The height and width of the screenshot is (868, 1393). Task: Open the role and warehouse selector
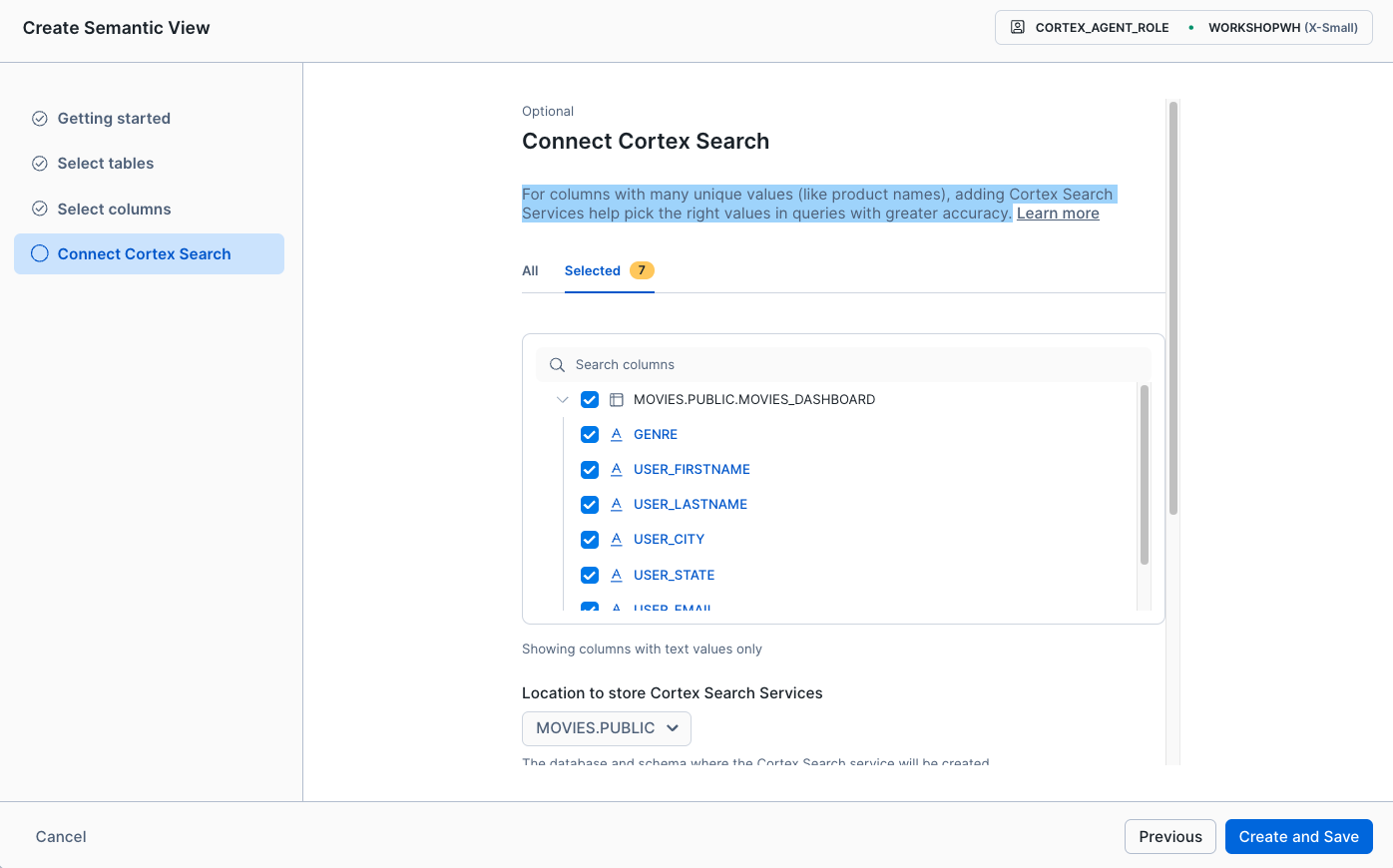[x=1183, y=28]
